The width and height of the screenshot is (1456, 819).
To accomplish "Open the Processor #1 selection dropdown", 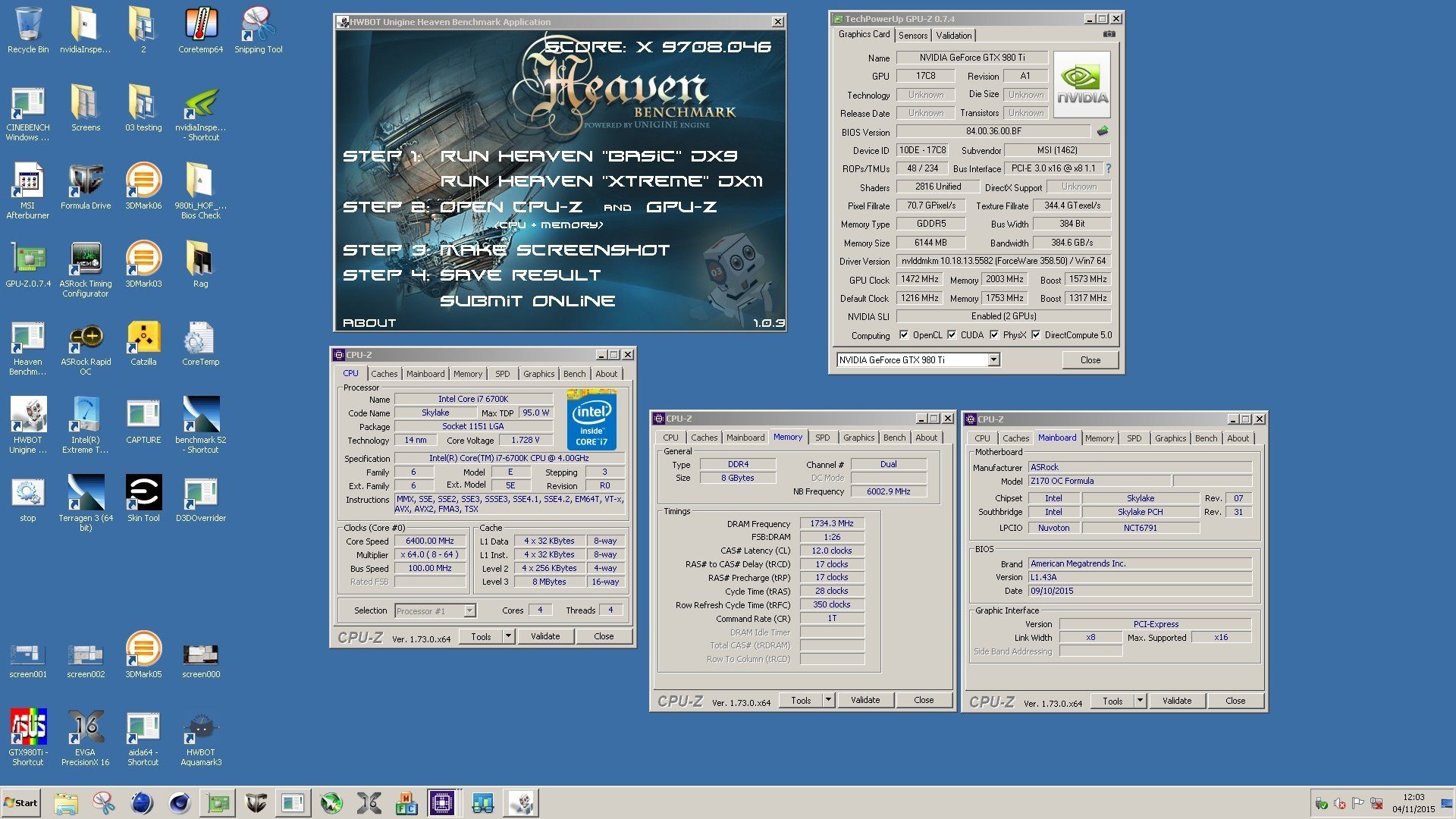I will (x=469, y=610).
